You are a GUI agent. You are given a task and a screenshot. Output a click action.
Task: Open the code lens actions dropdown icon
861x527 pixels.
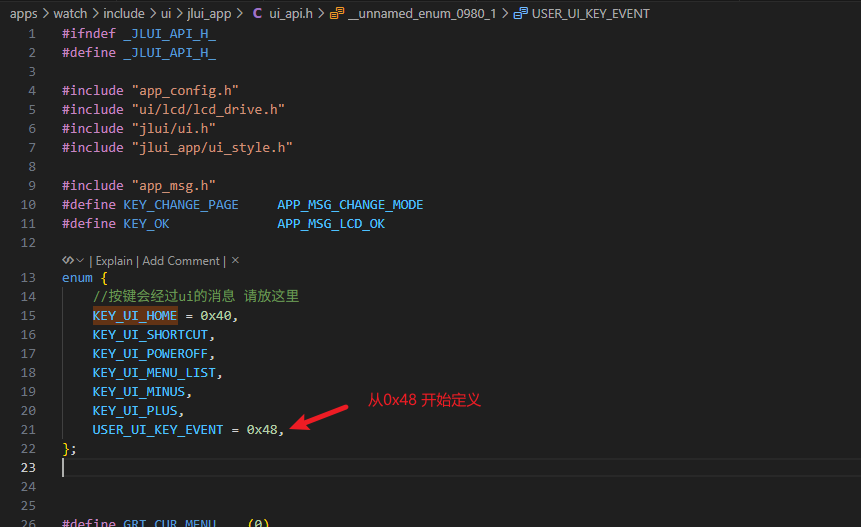72,260
